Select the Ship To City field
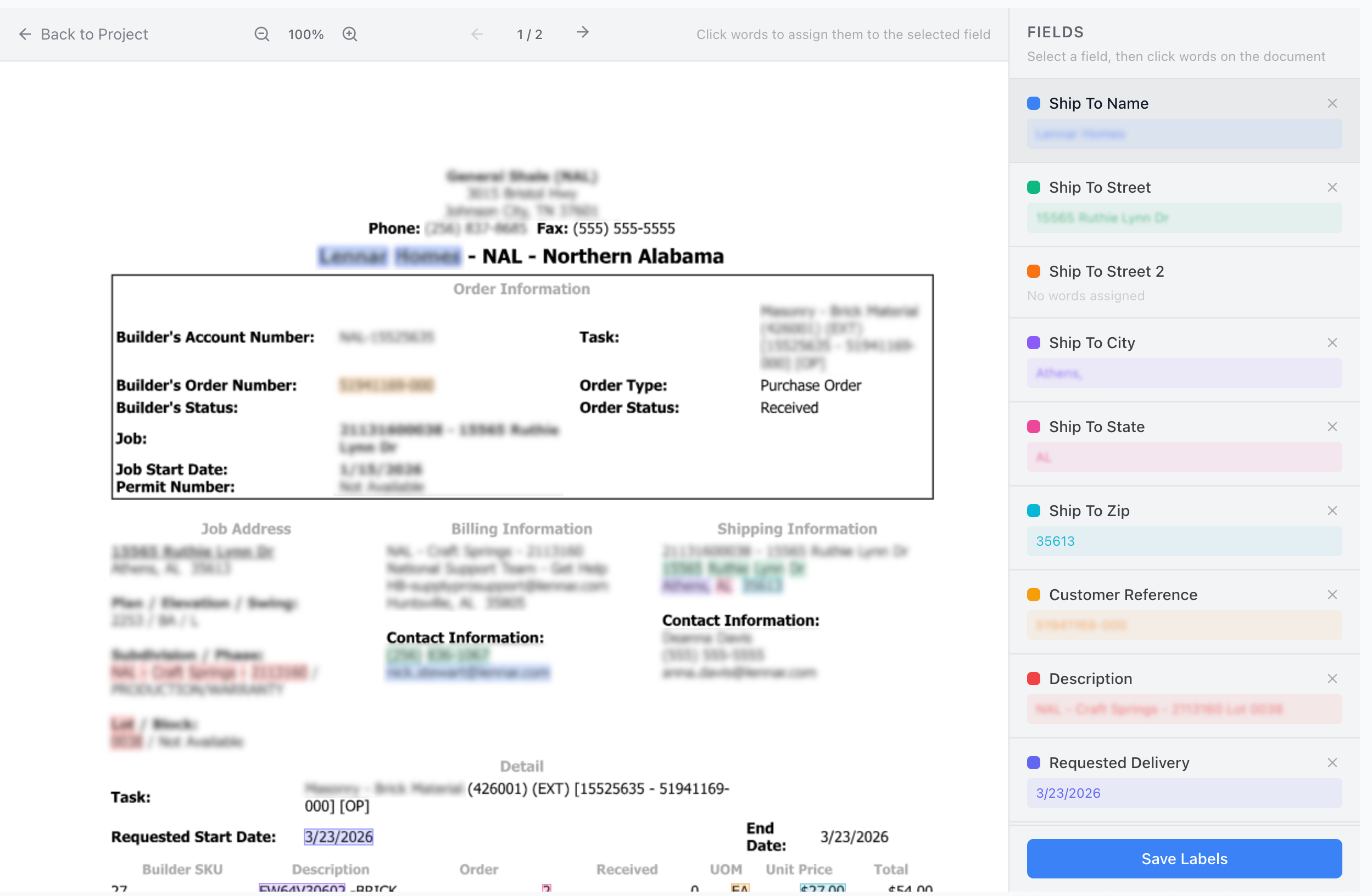The image size is (1372, 896). point(1185,360)
